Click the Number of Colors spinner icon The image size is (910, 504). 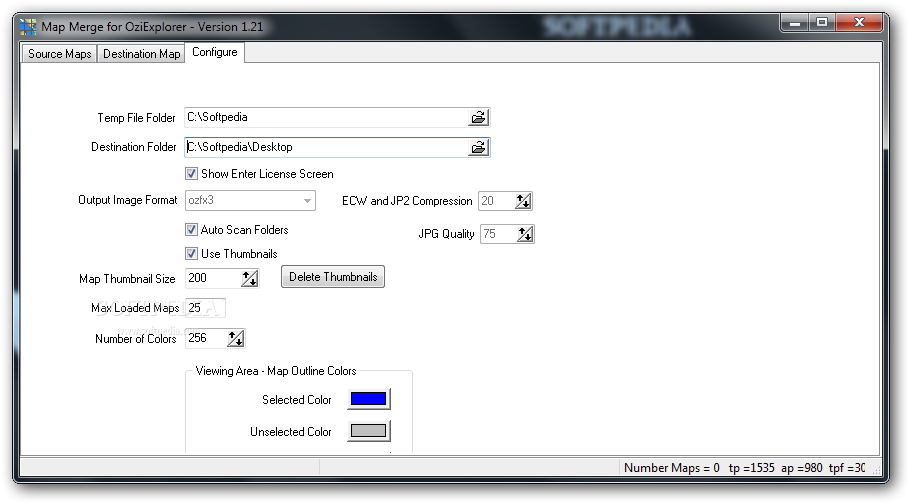pos(236,338)
